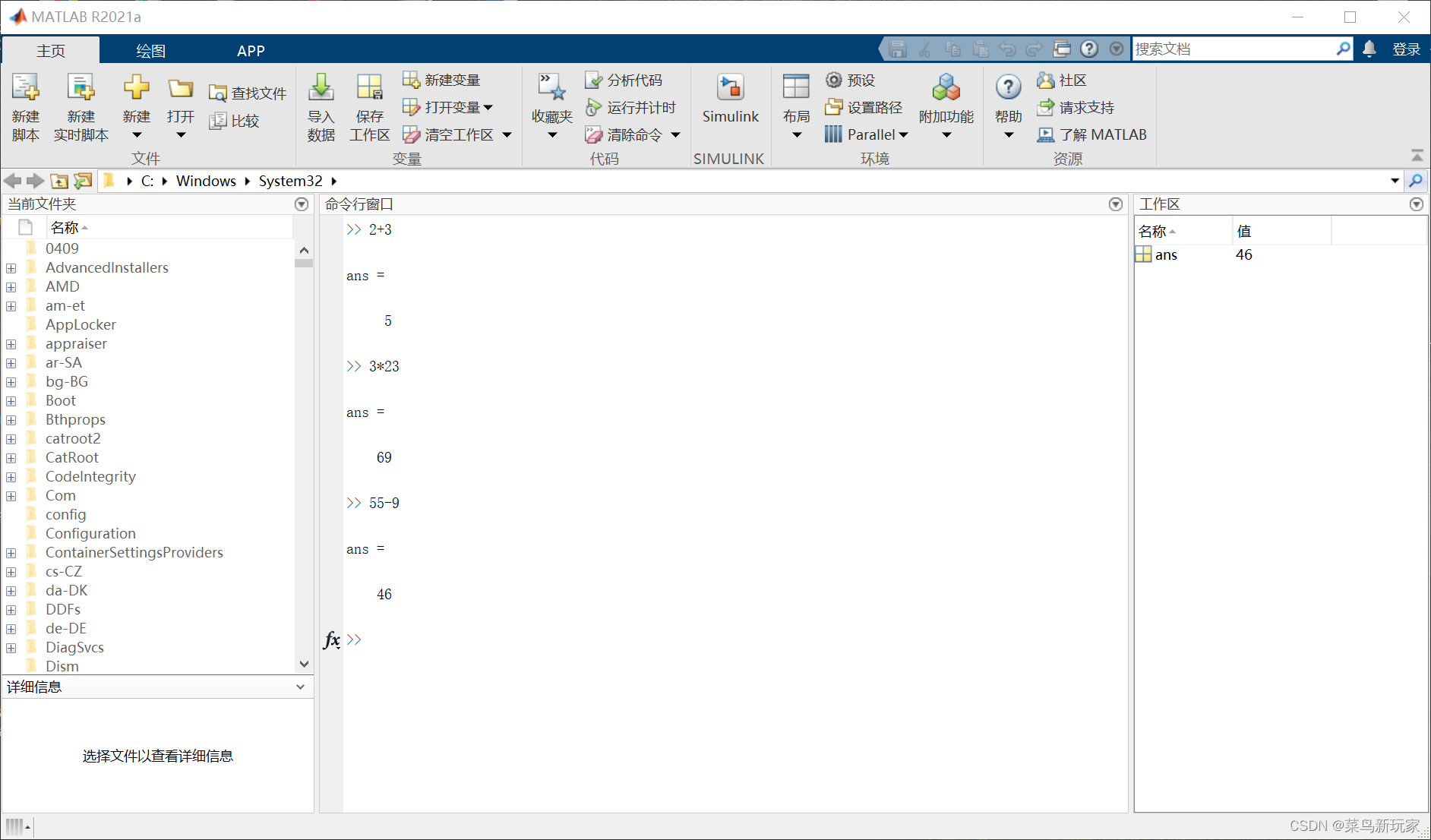The width and height of the screenshot is (1431, 840).
Task: Open Current Folder panel actions menu
Action: 302,204
